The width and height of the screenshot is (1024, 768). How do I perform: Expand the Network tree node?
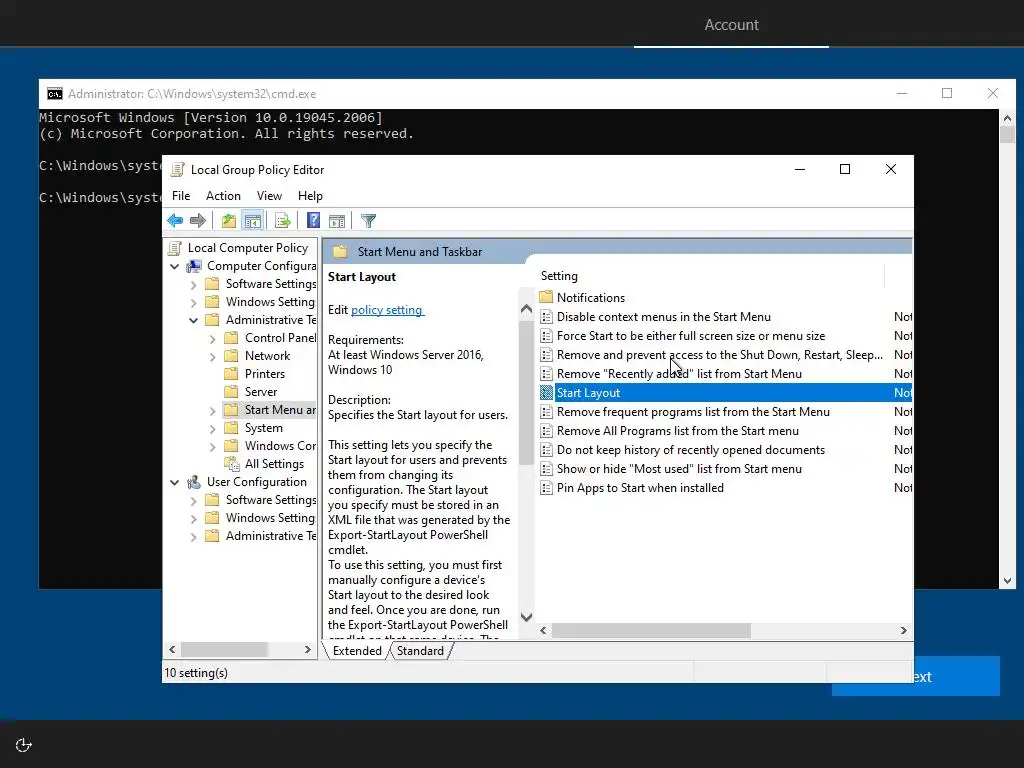[212, 357]
